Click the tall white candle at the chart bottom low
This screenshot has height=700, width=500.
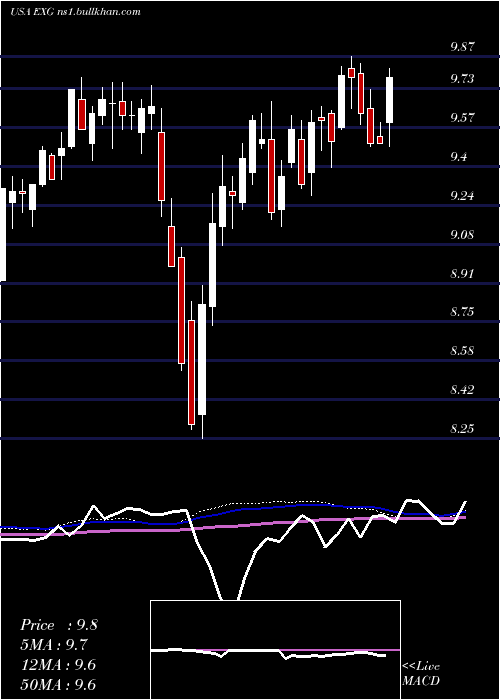202,360
